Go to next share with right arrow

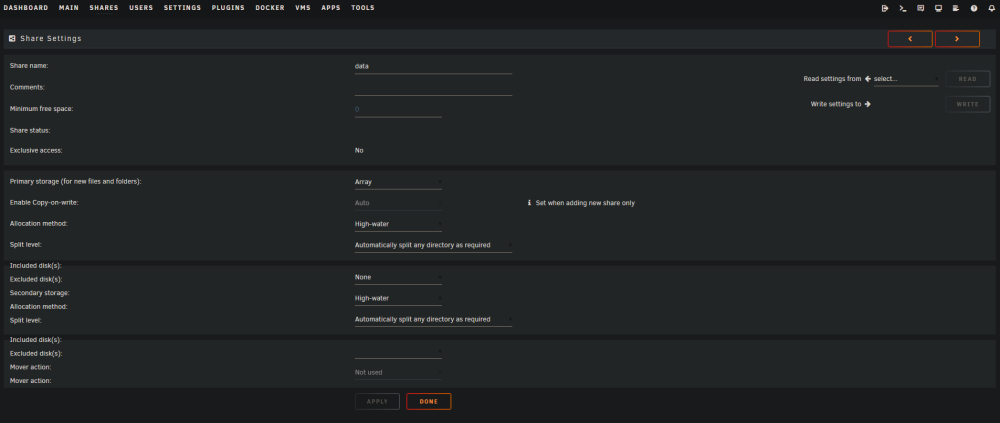[957, 39]
